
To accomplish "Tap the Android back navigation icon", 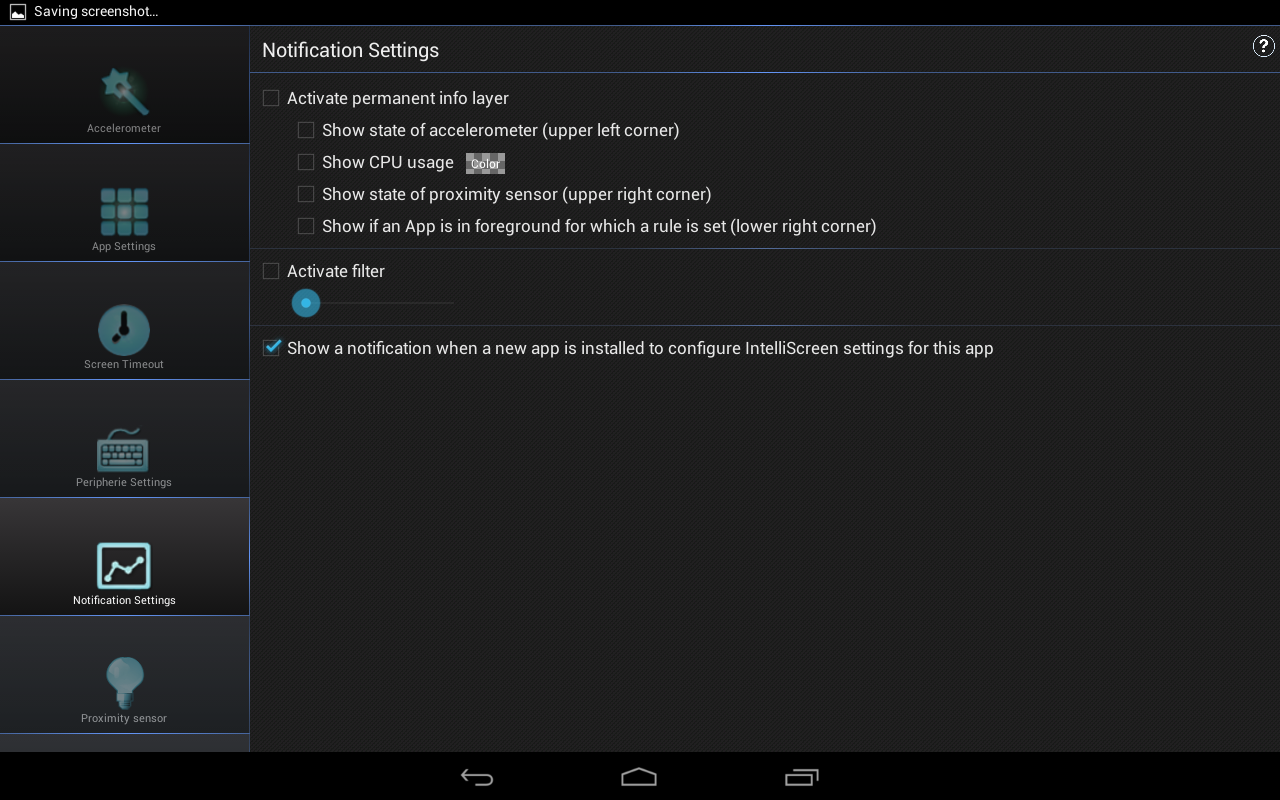I will coord(477,777).
